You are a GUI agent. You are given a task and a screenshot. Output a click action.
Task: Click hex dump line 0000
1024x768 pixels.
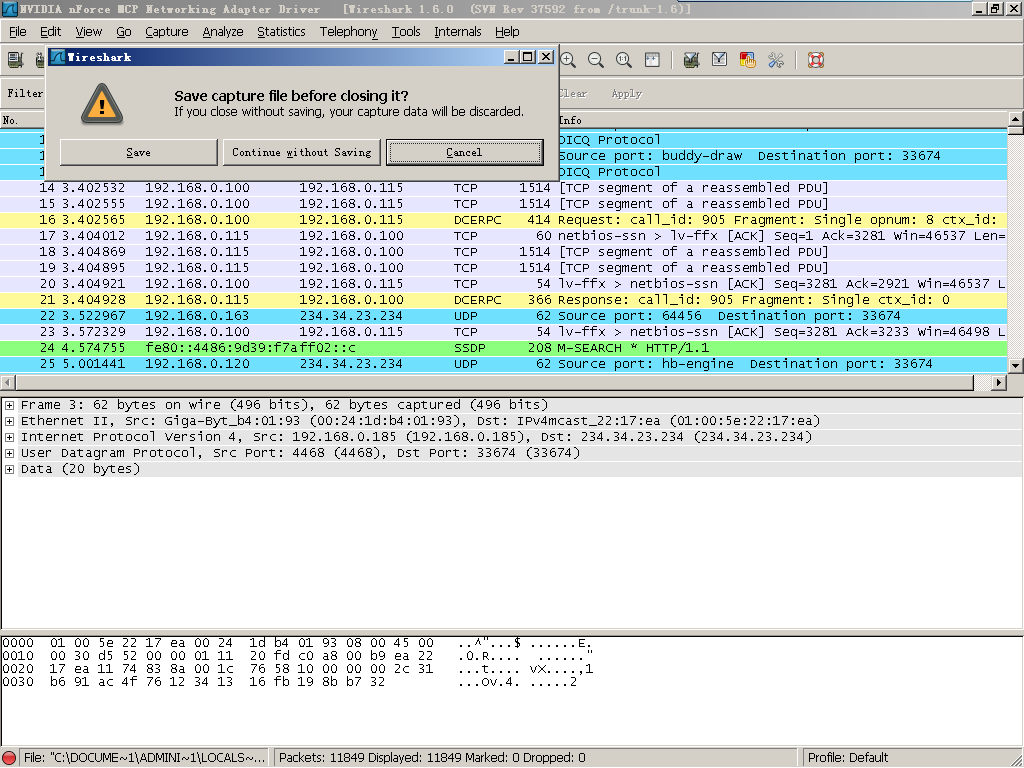coord(296,643)
